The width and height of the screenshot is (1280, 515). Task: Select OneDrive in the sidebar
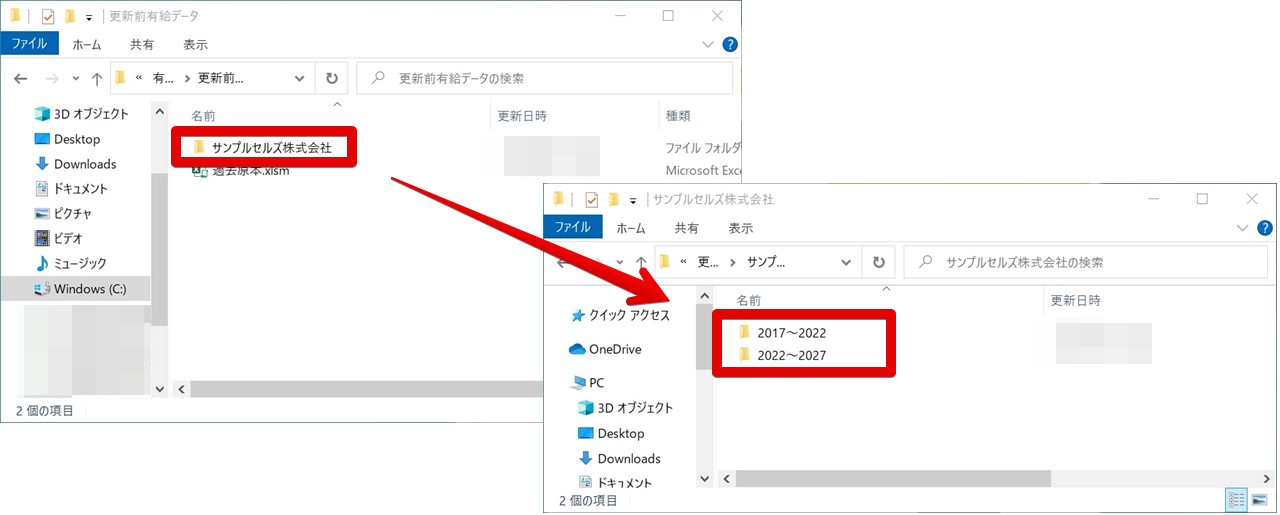605,349
